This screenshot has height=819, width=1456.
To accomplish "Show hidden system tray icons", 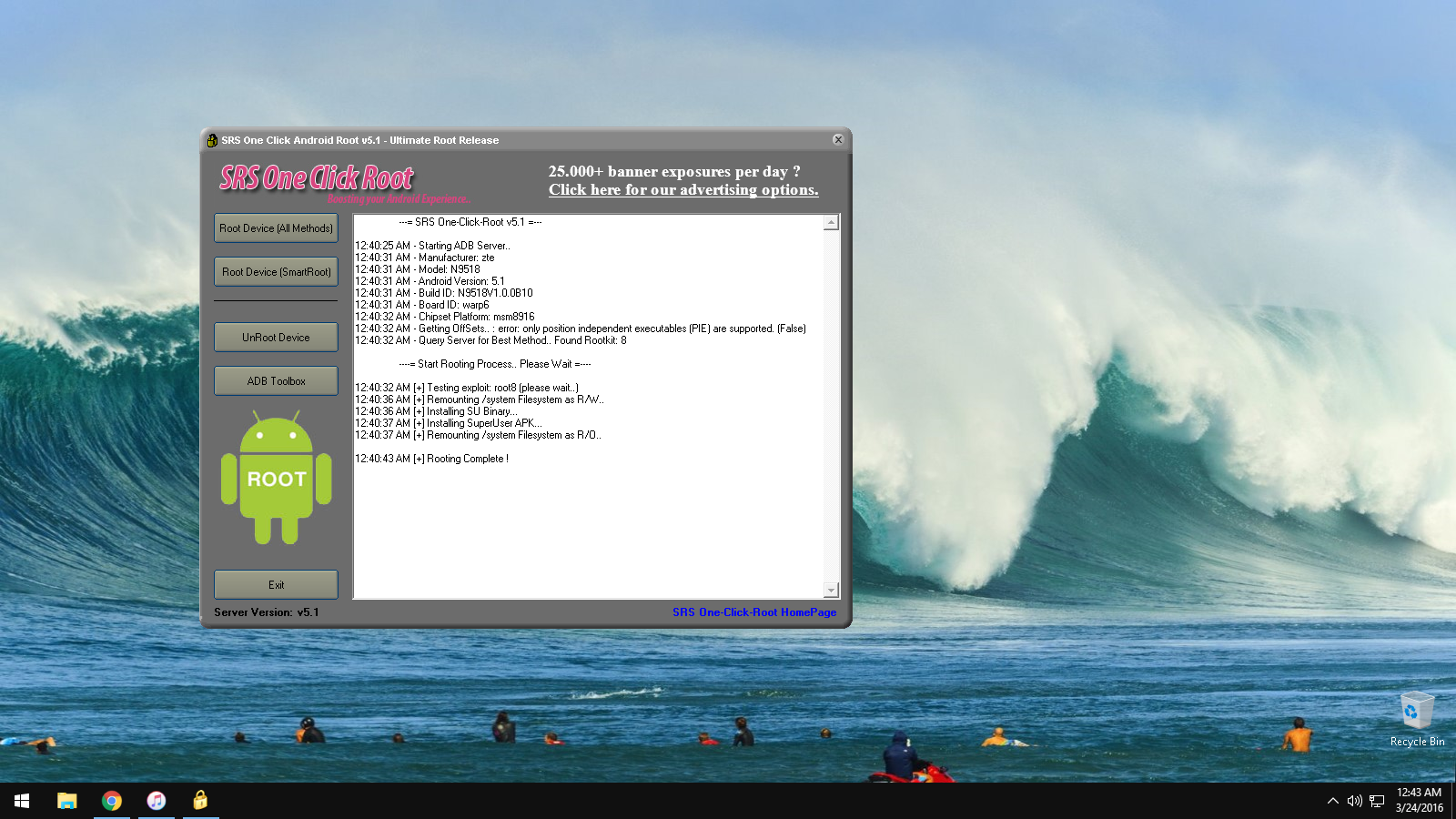I will 1332,801.
